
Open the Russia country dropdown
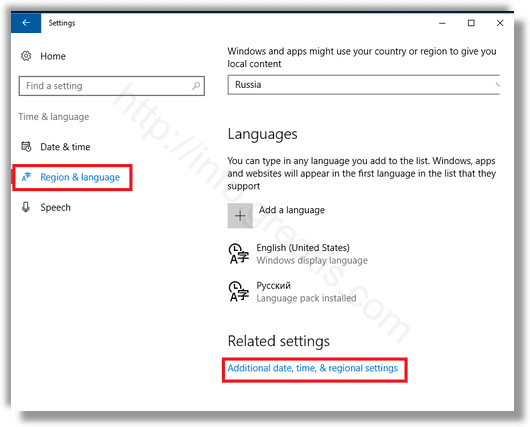364,85
